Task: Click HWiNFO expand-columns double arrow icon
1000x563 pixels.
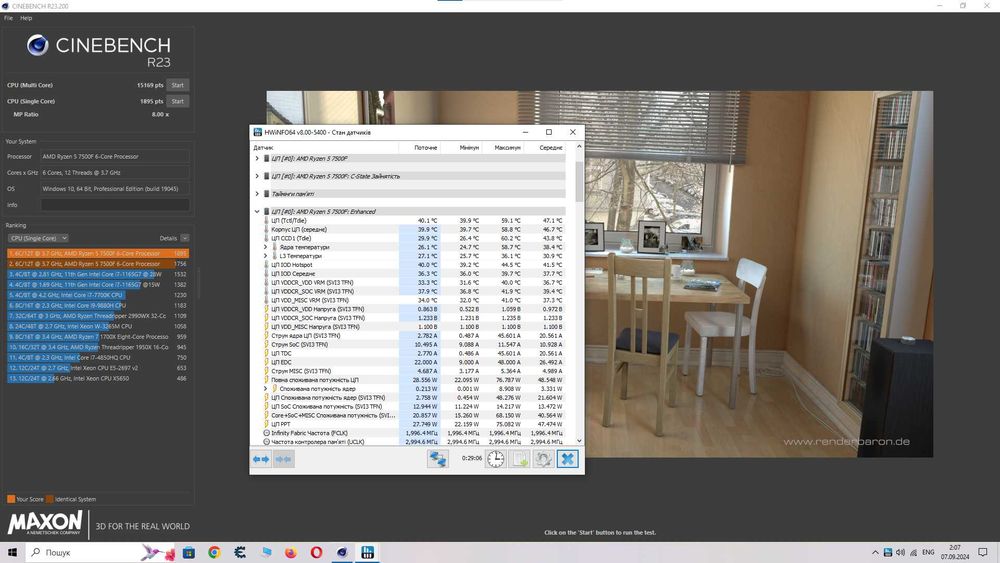Action: click(261, 459)
